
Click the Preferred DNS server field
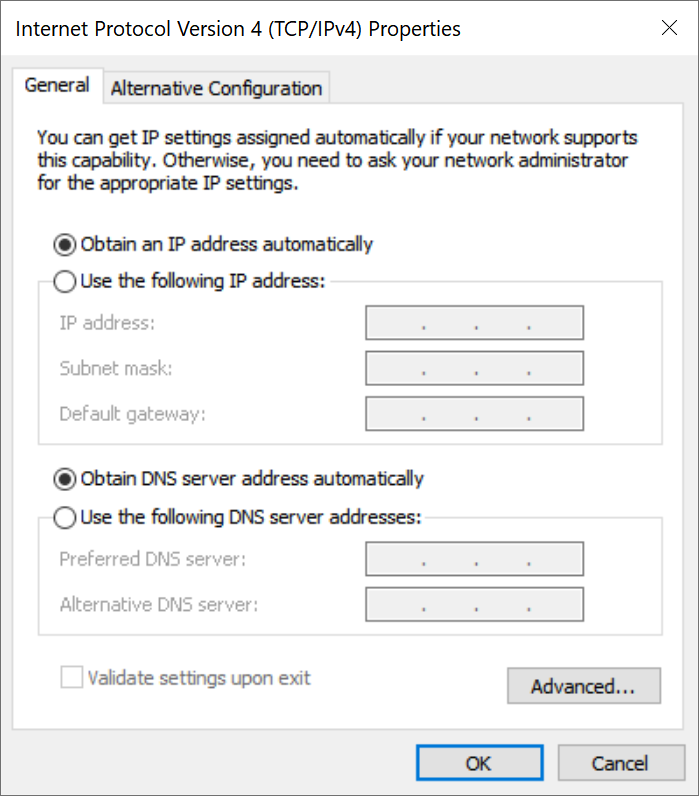(x=474, y=559)
